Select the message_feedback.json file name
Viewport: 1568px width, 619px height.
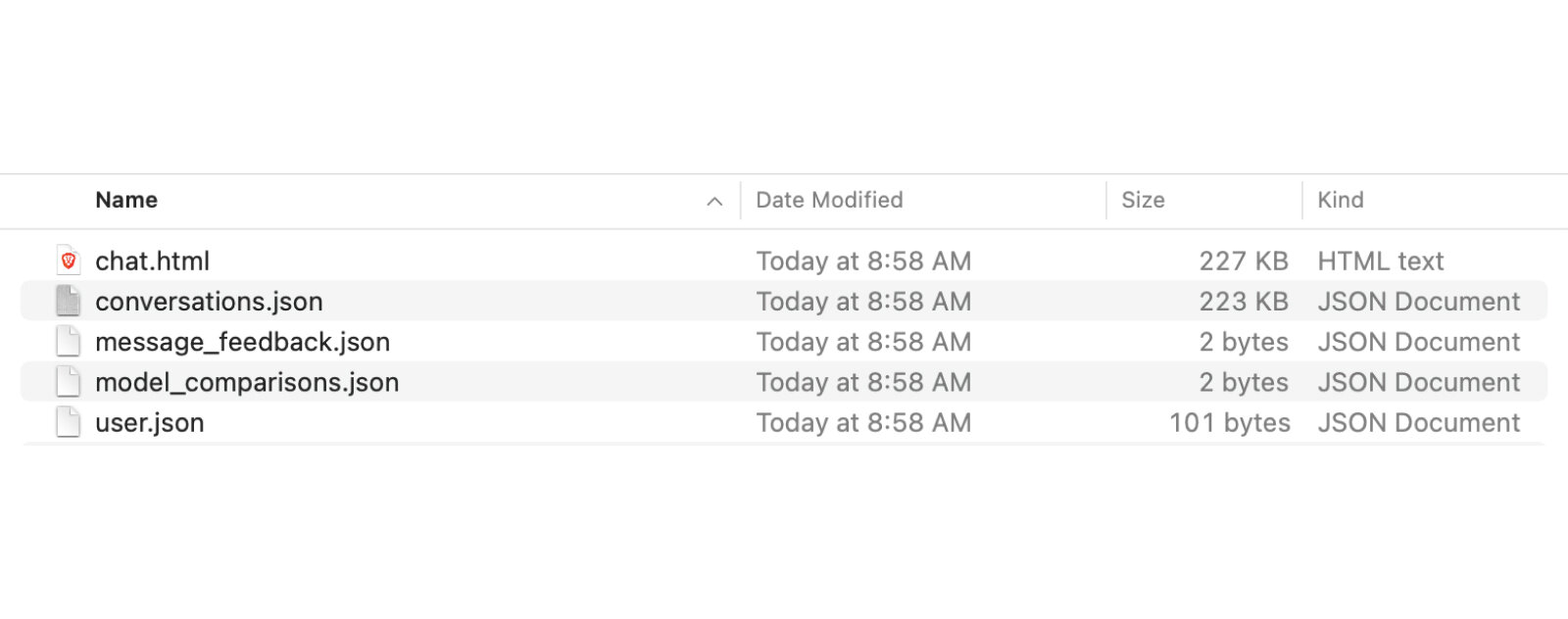[x=242, y=342]
